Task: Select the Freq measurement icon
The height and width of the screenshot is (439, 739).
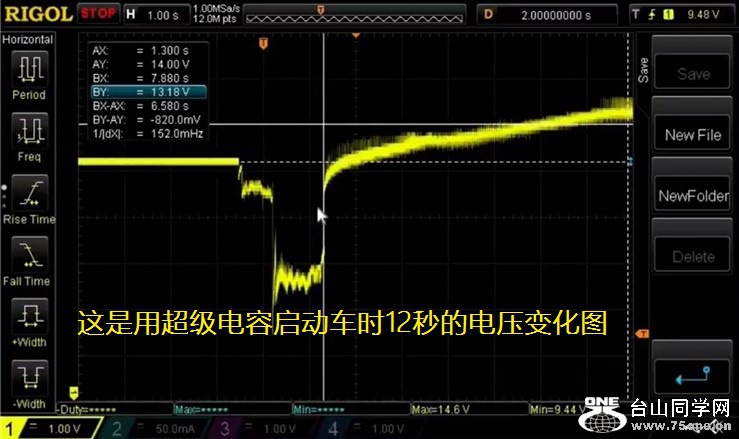Action: point(29,132)
